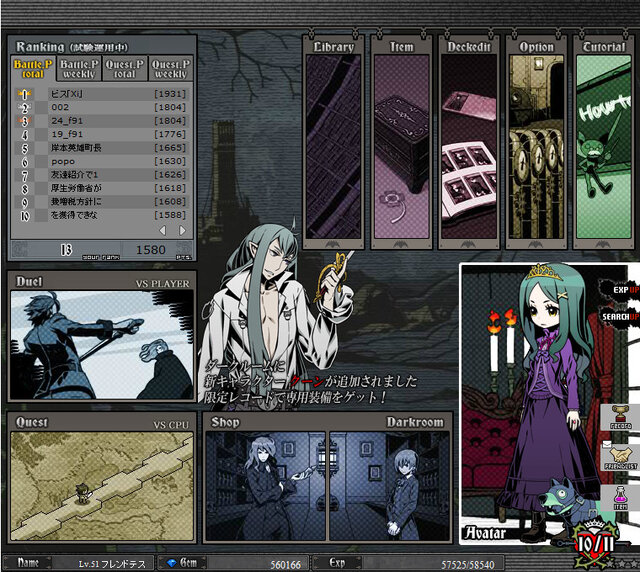Start a Duel VS PLAYER
640x572 pixels.
click(x=102, y=337)
